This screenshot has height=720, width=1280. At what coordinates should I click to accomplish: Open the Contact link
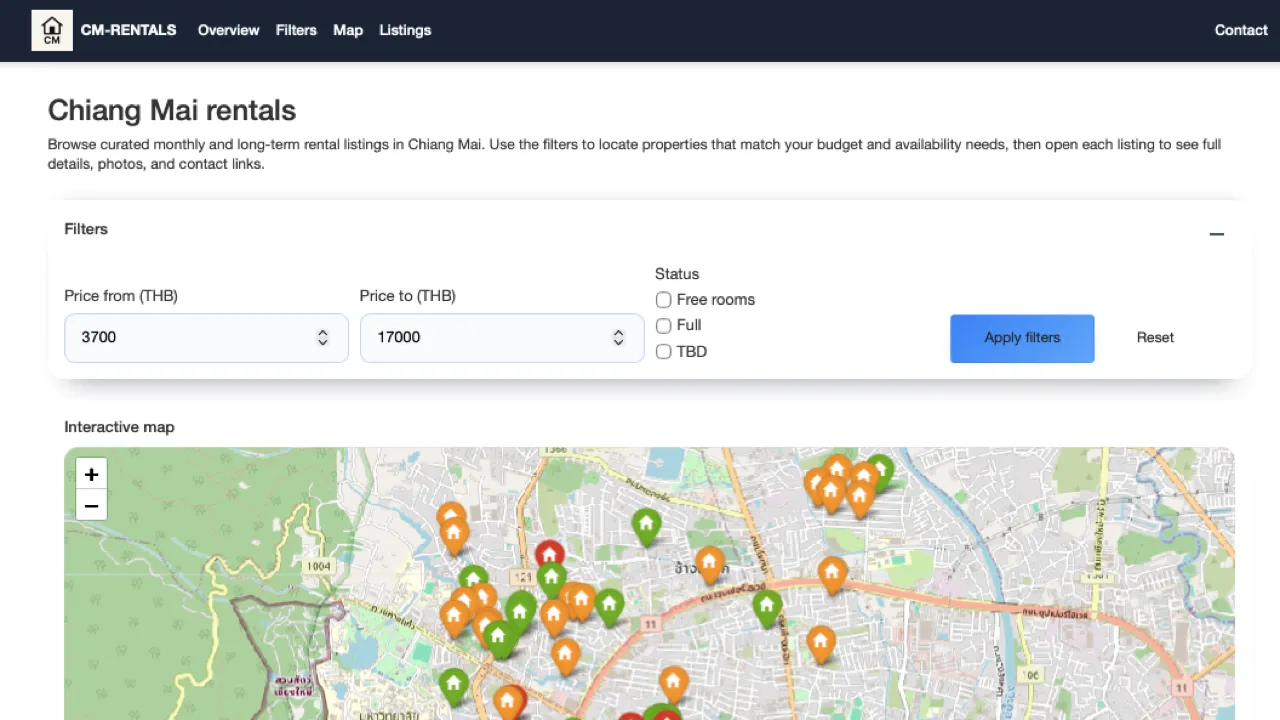pyautogui.click(x=1240, y=30)
